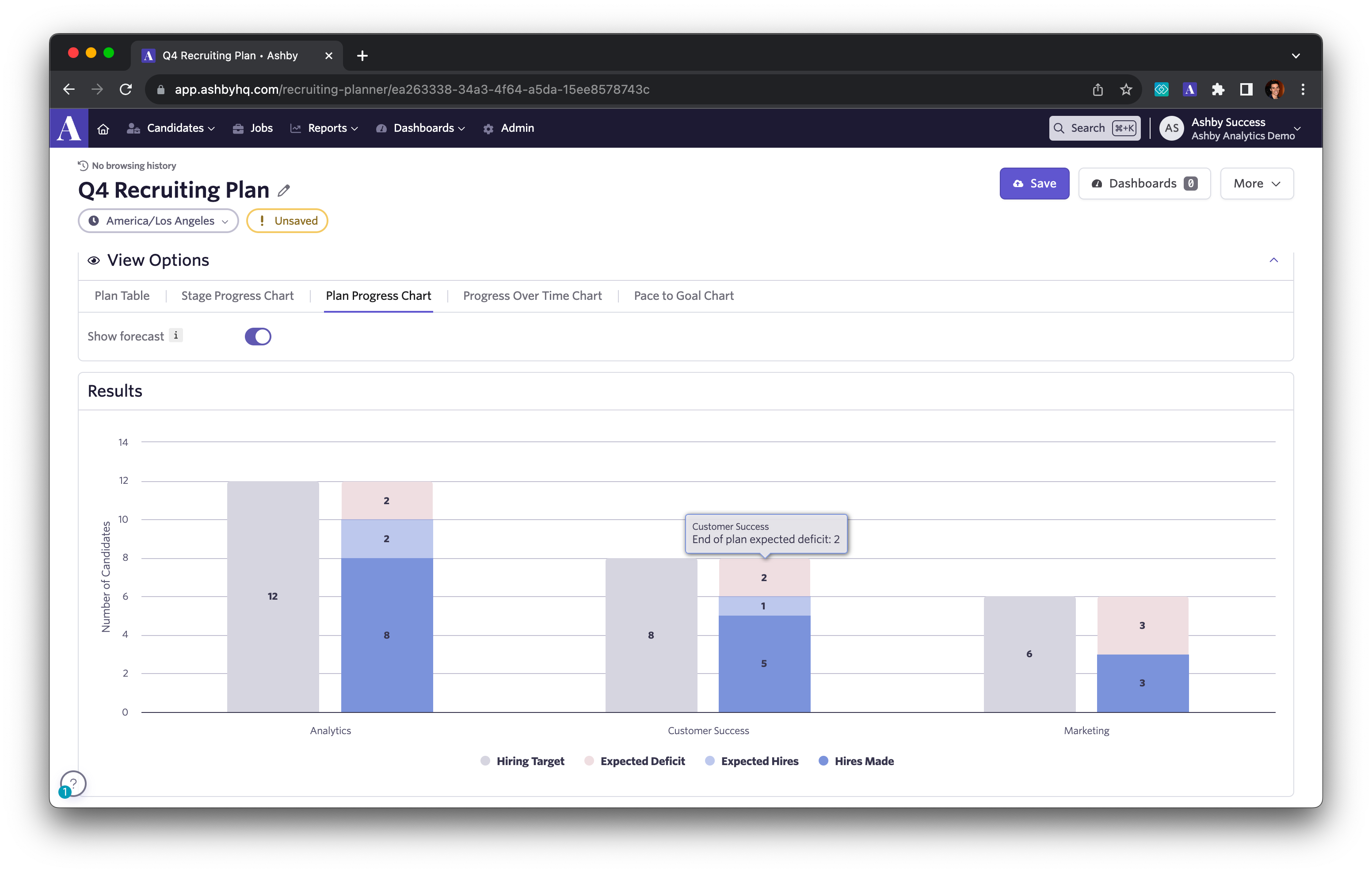Click the Ashby extension icon in toolbar
This screenshot has width=1372, height=873.
pyautogui.click(x=1189, y=89)
